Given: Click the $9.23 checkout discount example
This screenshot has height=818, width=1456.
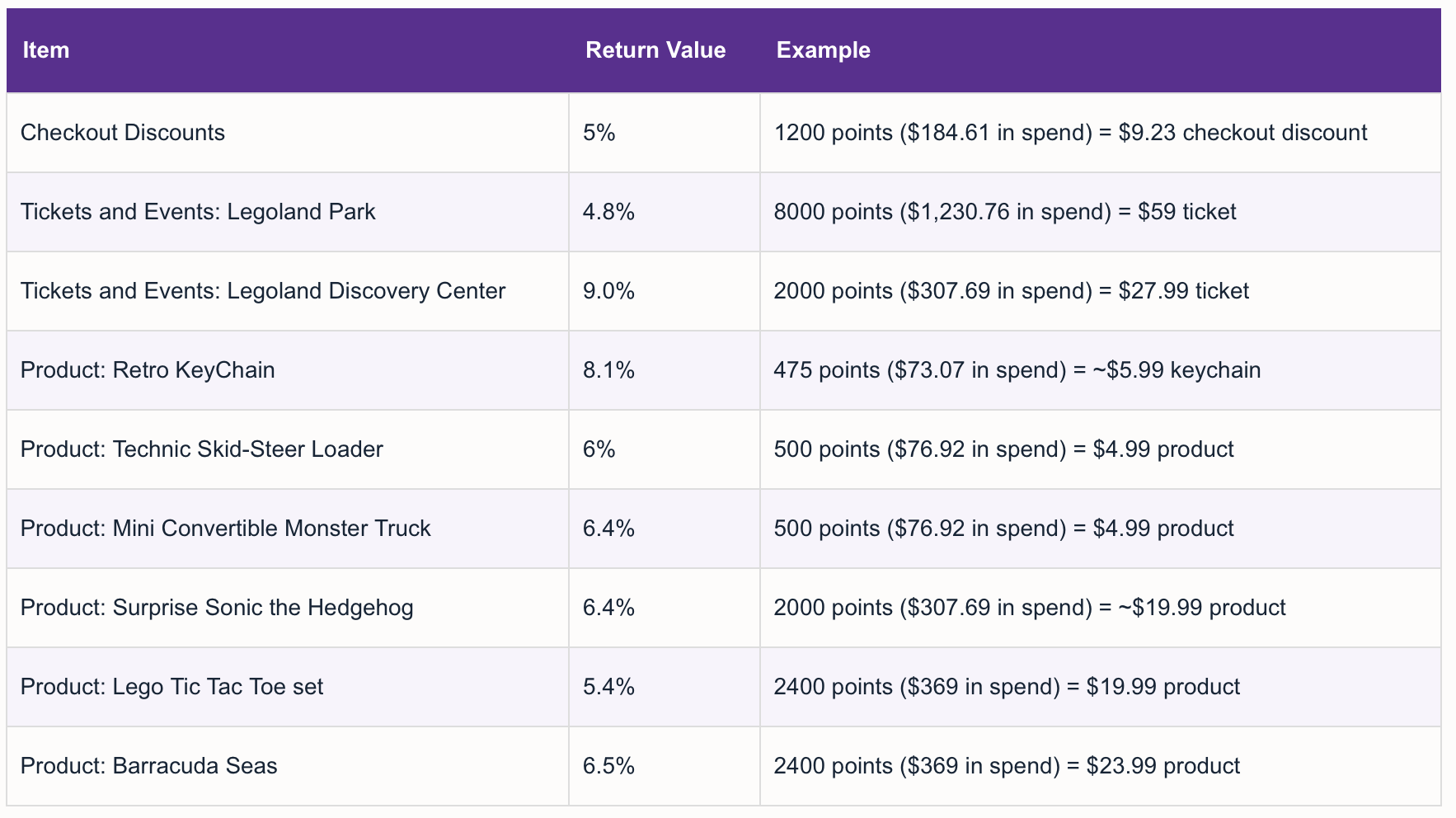Looking at the screenshot, I should (1070, 133).
